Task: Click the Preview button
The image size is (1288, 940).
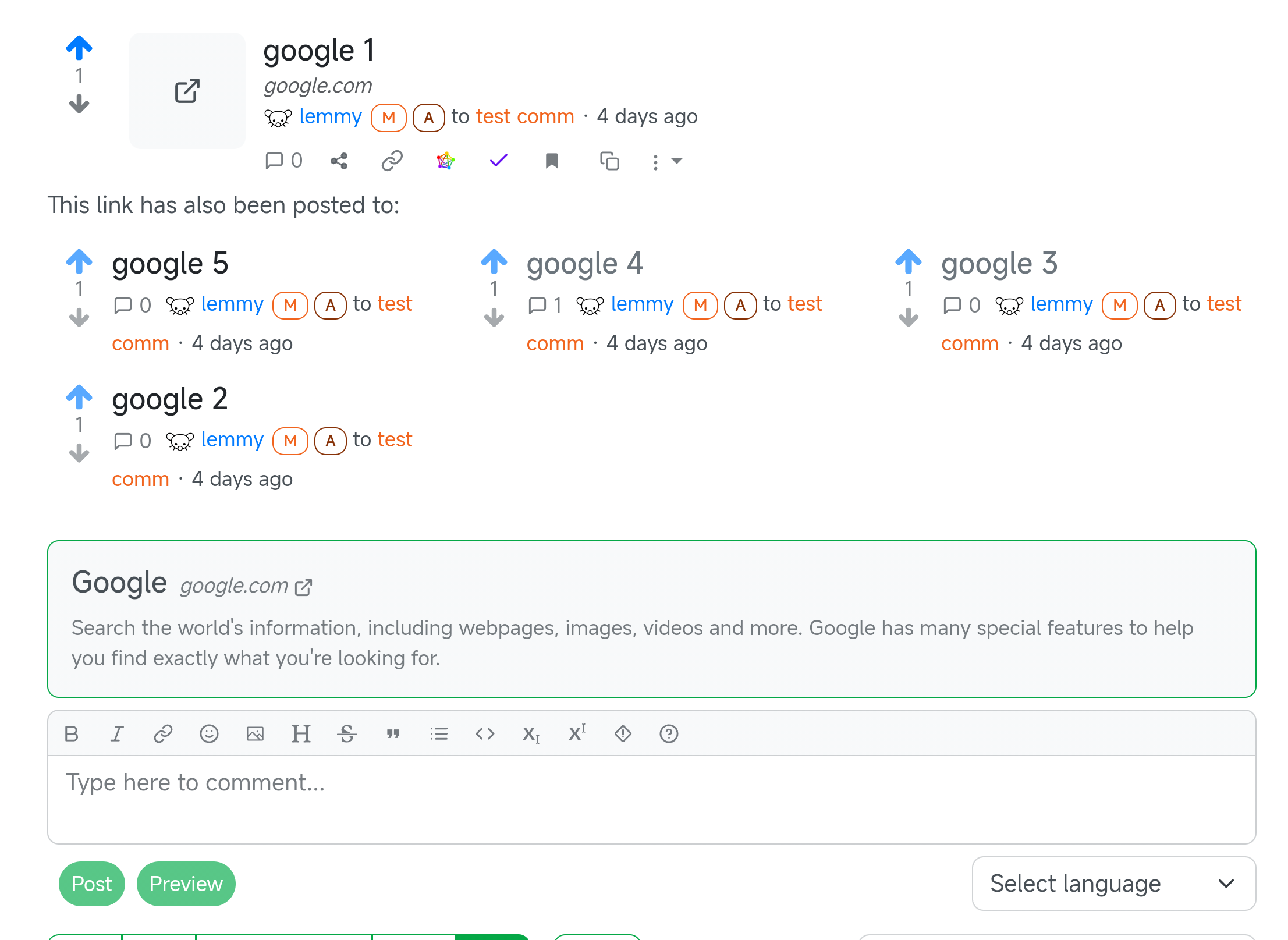Action: coord(186,884)
